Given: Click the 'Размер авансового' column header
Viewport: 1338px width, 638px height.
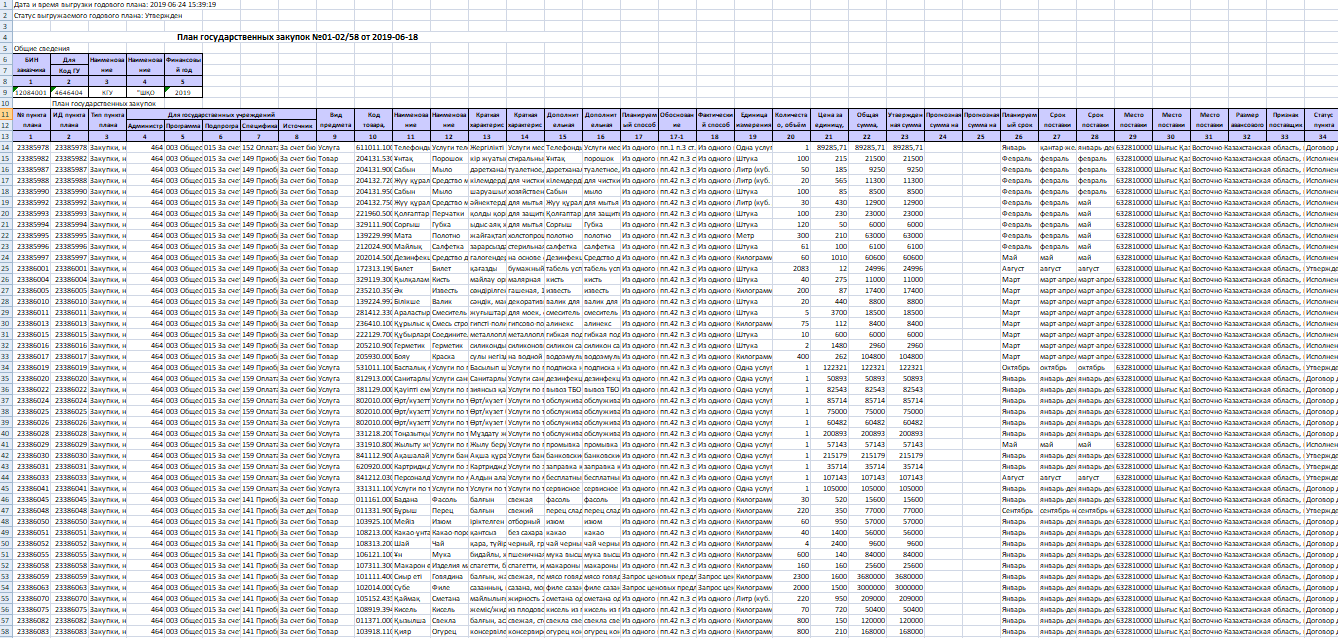Looking at the screenshot, I should pos(1247,121).
